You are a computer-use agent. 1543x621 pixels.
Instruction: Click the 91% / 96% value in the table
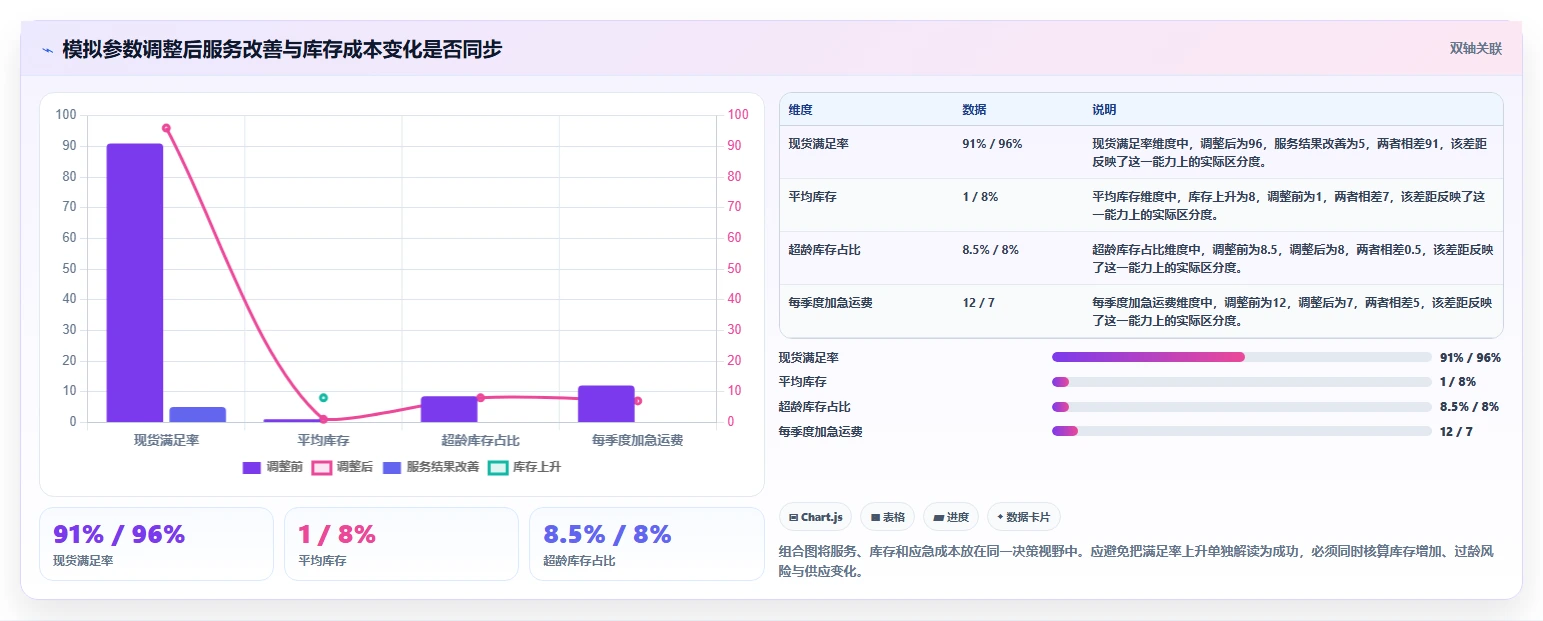click(992, 144)
